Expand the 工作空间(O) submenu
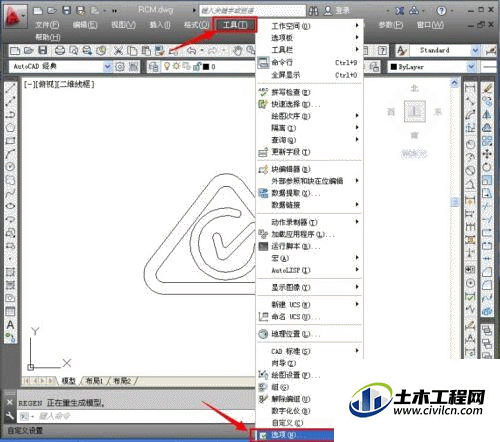 [309, 26]
